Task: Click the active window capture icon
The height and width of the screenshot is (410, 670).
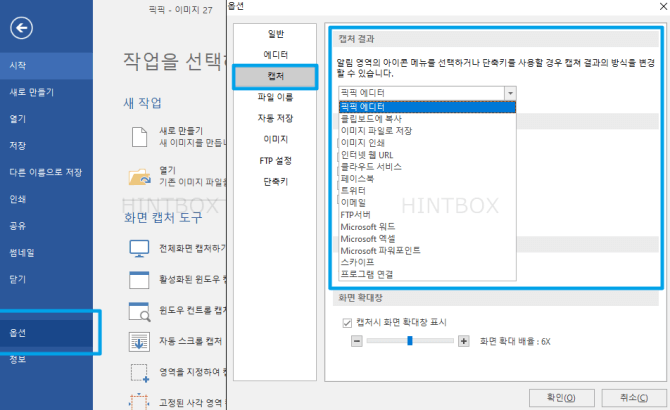Action: pos(139,280)
